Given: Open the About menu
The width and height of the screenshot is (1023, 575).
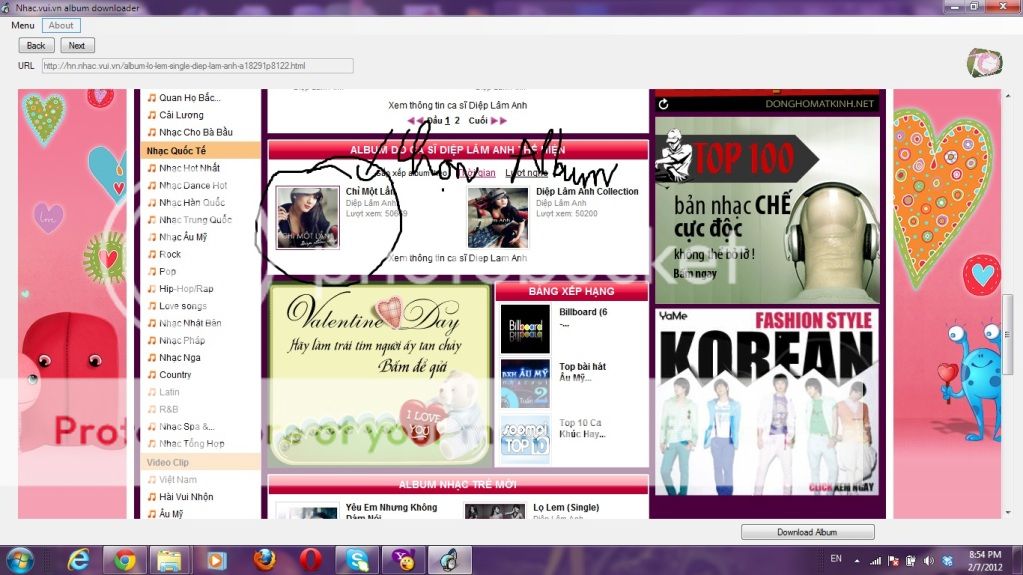Looking at the screenshot, I should click(x=61, y=25).
